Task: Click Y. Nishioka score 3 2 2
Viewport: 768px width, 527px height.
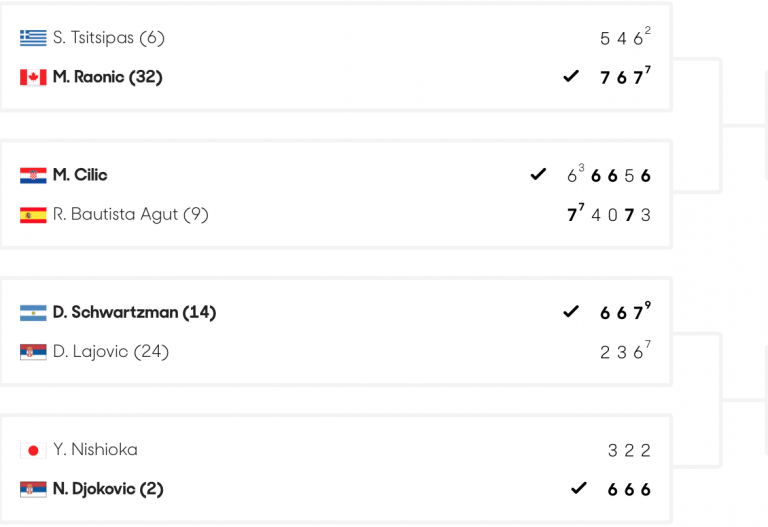Action: pos(629,451)
